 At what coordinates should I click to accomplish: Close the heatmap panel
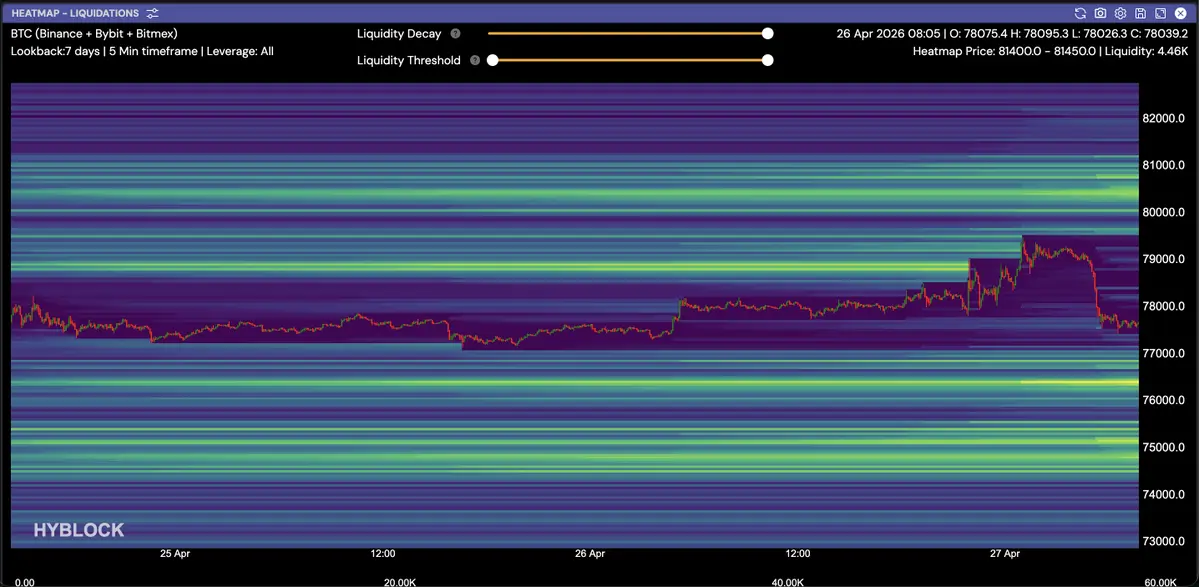pyautogui.click(x=1180, y=13)
